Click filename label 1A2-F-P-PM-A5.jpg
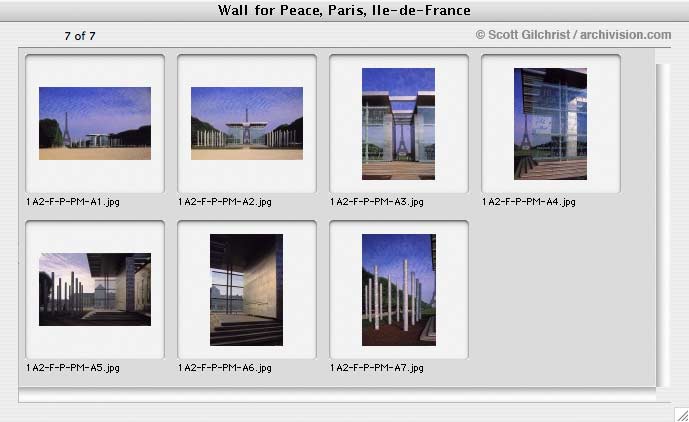 [x=73, y=367]
